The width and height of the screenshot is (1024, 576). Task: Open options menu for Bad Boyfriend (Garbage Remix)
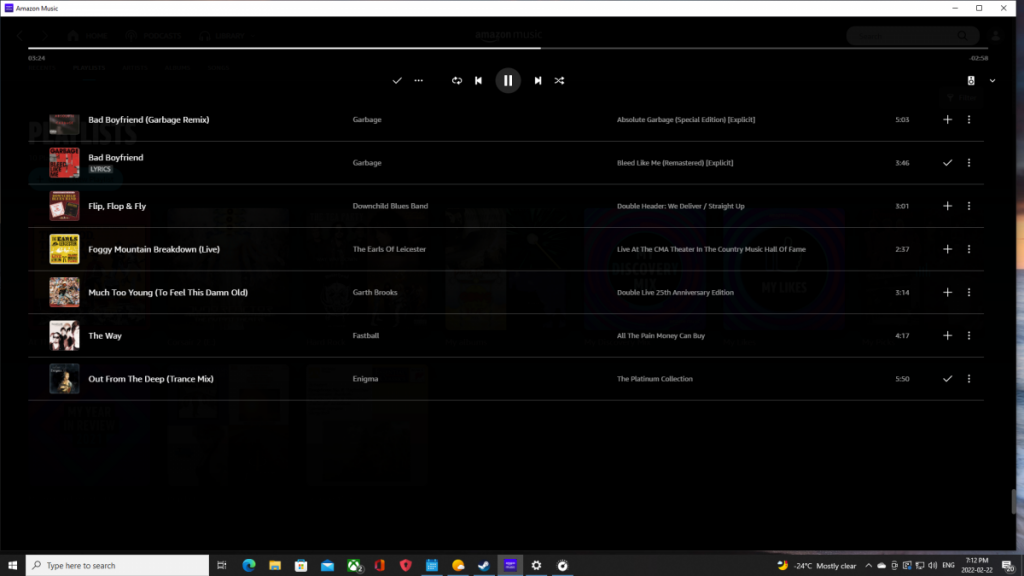click(x=968, y=120)
